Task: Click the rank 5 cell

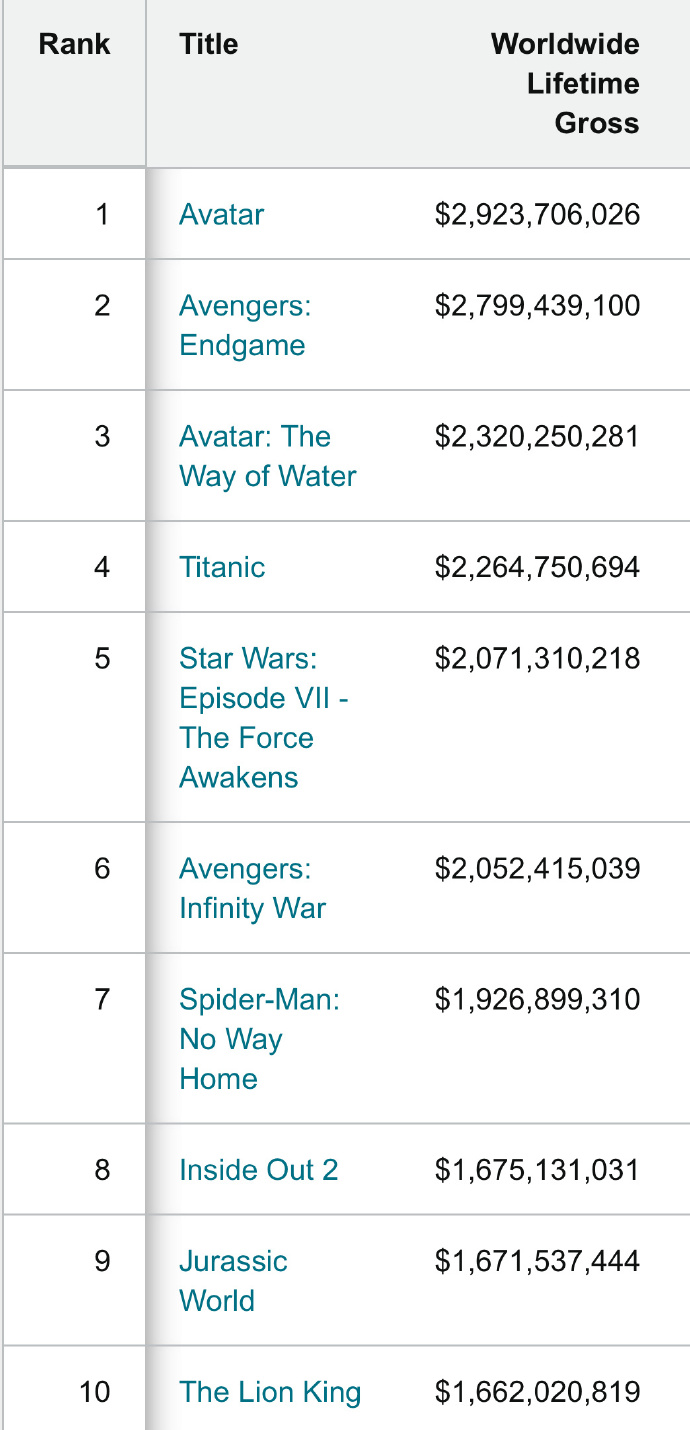Action: (101, 658)
